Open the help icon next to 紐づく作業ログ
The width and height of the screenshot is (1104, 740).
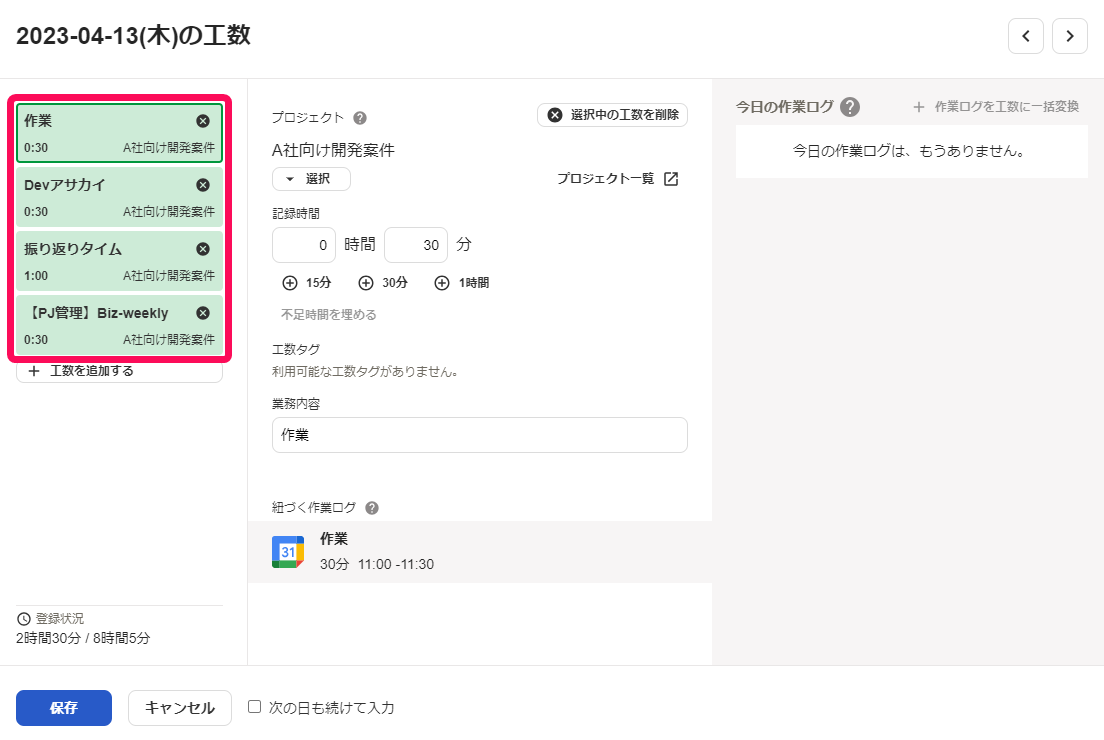(372, 508)
